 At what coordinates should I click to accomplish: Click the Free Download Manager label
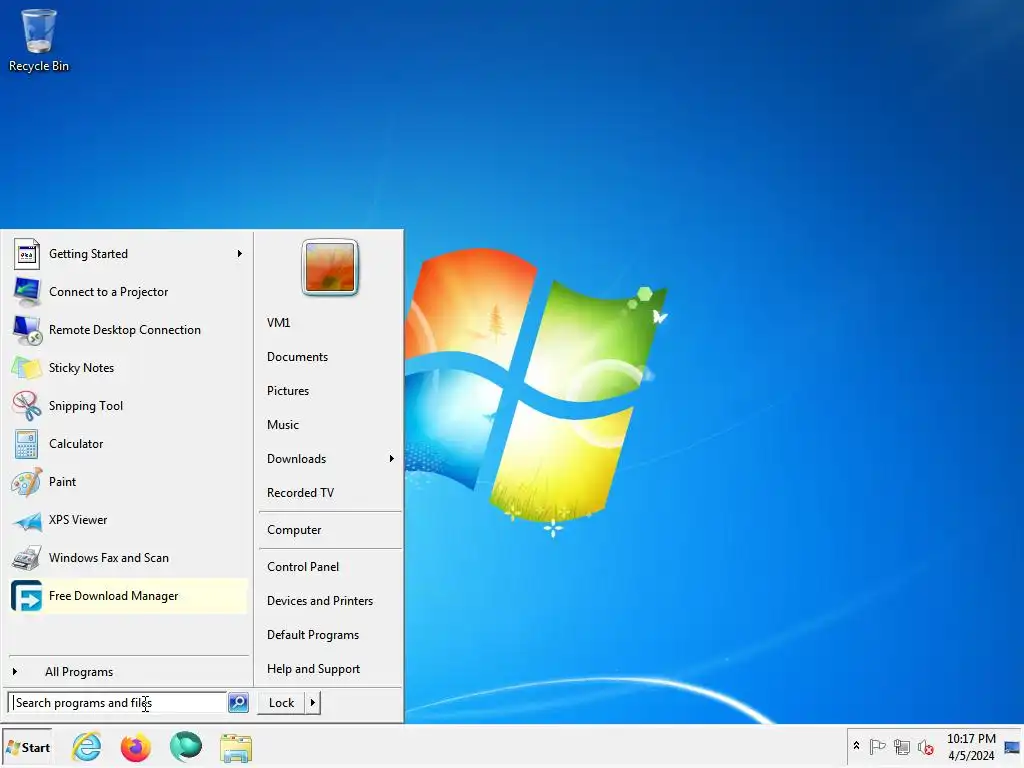coord(114,596)
